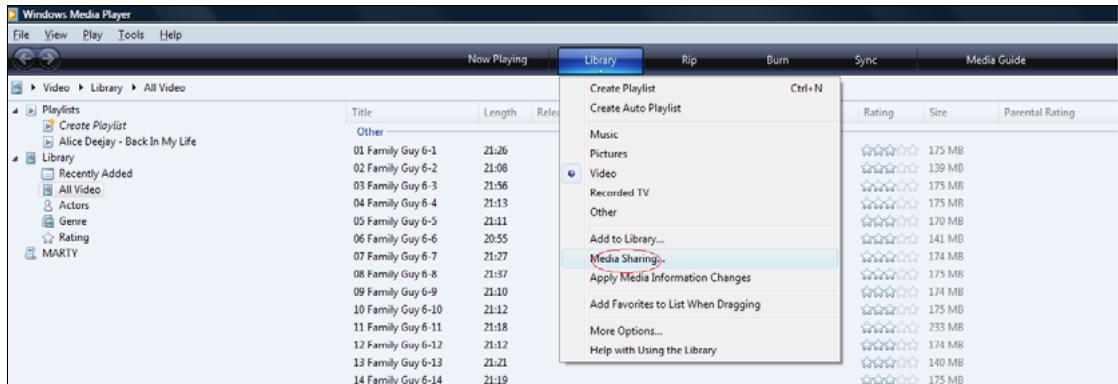Screen dimensions: 1118x384
Task: Select the Genre tree item
Action: click(73, 222)
